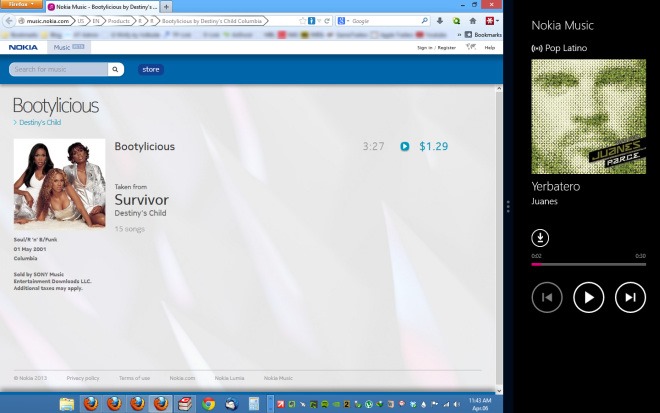This screenshot has width=660, height=413.
Task: Bookmark page with the star icon
Action: pyautogui.click(x=302, y=21)
